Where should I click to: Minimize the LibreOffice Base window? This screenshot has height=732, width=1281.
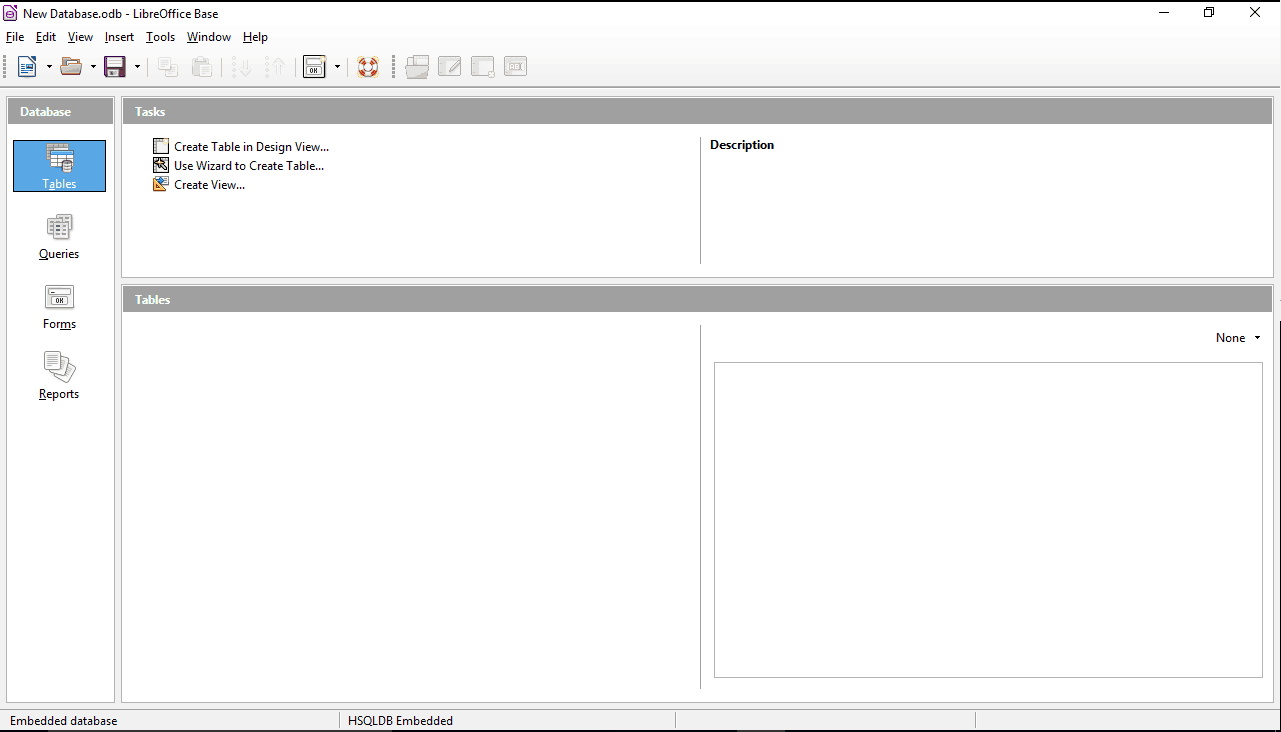(x=1164, y=13)
